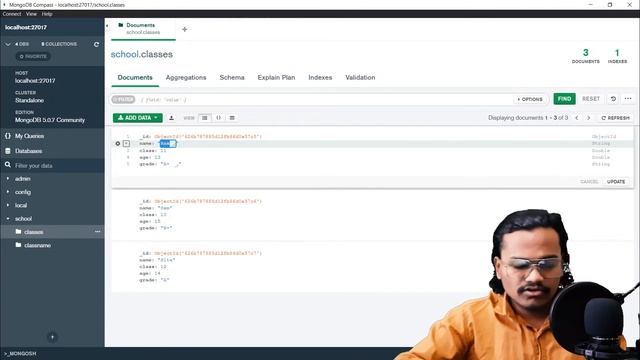Switch to list view
This screenshot has width=640, height=360.
[204, 118]
